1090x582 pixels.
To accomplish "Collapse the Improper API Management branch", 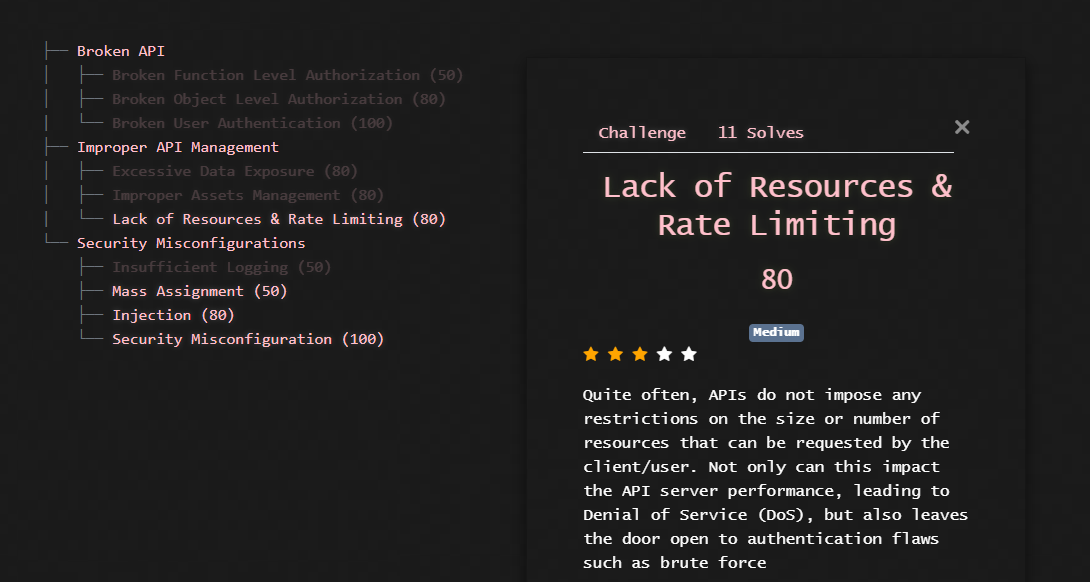I will click(177, 146).
